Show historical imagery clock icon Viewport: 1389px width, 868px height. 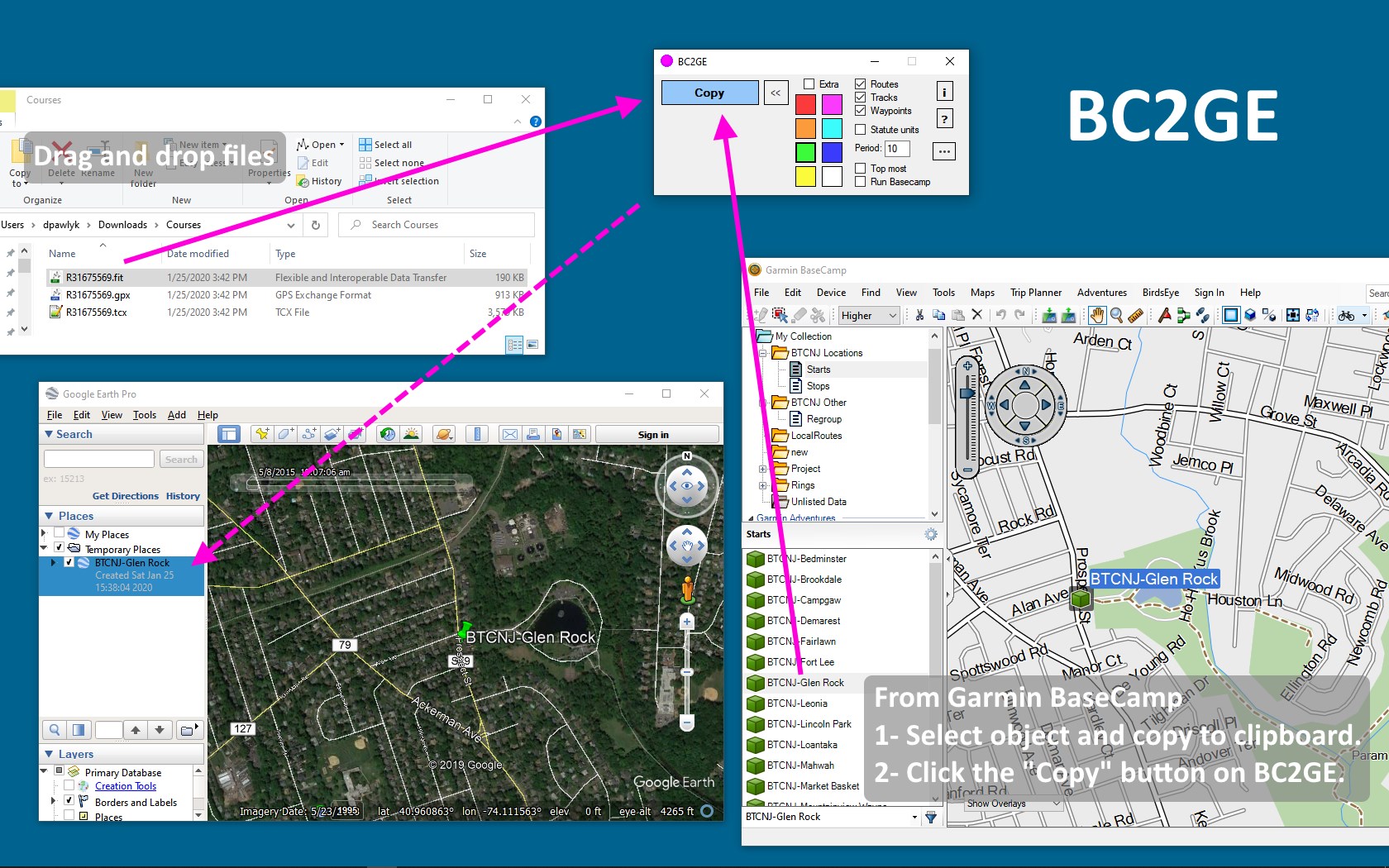[388, 434]
